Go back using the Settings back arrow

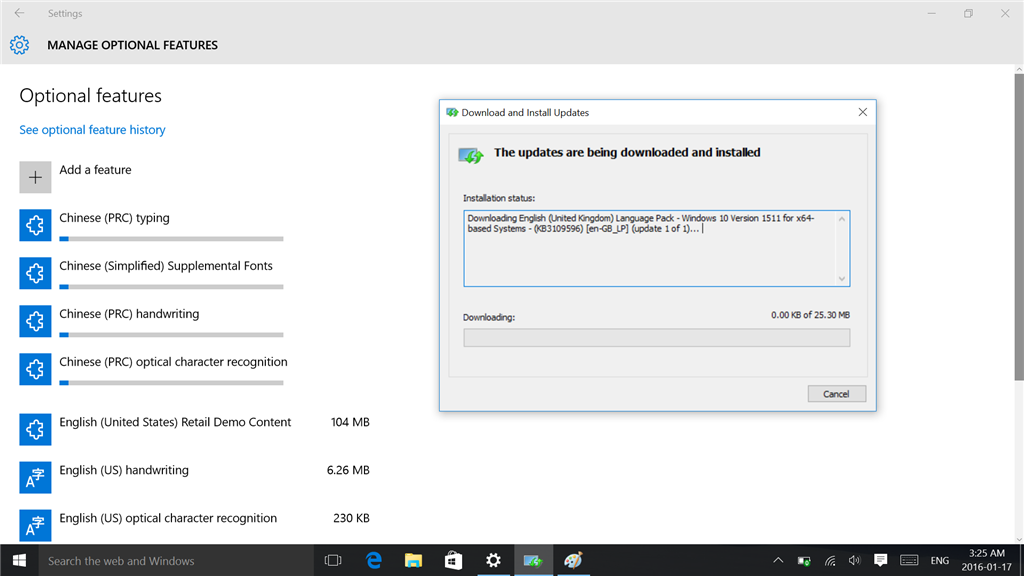(x=20, y=13)
